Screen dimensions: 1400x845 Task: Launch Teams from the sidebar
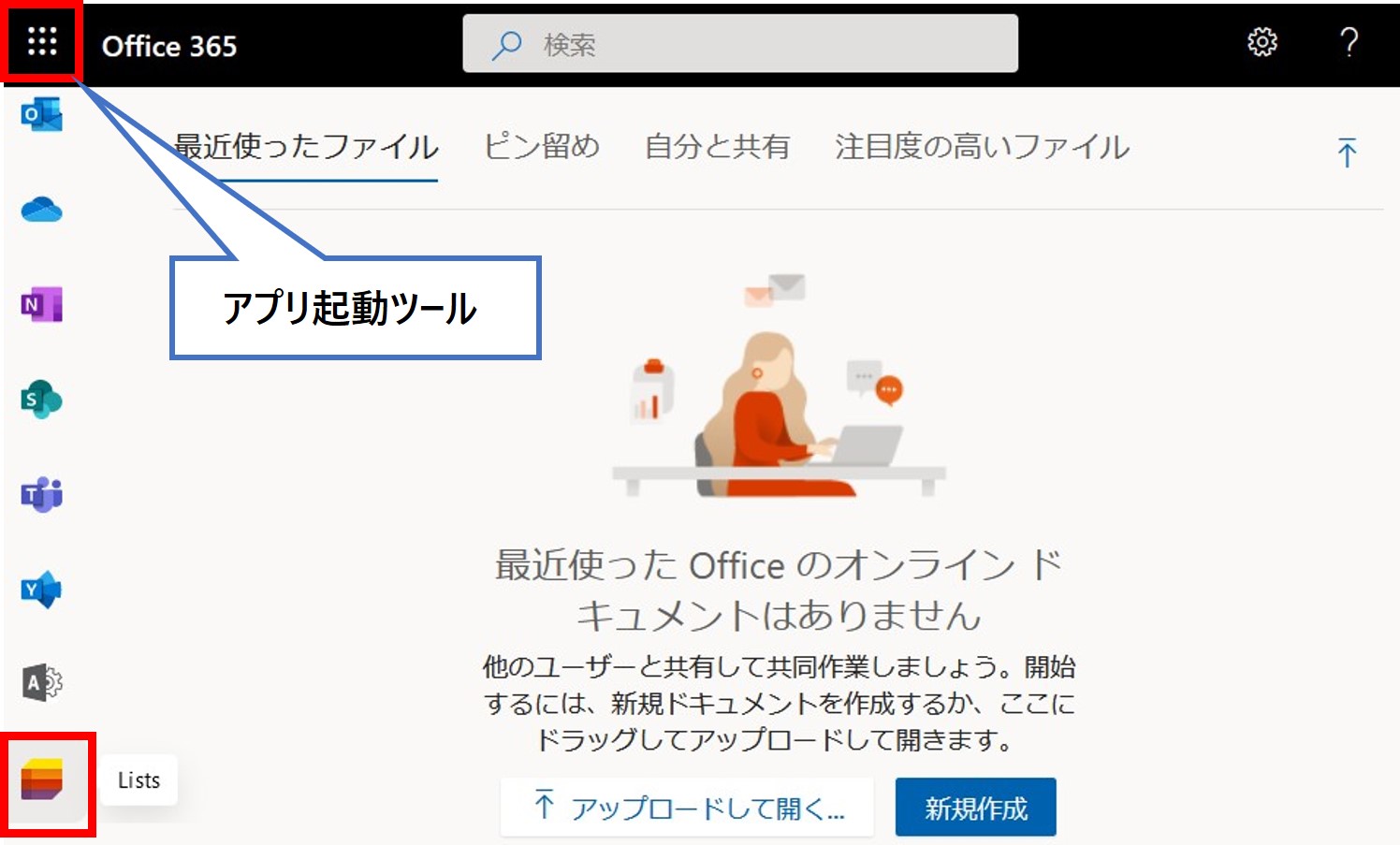pyautogui.click(x=41, y=495)
